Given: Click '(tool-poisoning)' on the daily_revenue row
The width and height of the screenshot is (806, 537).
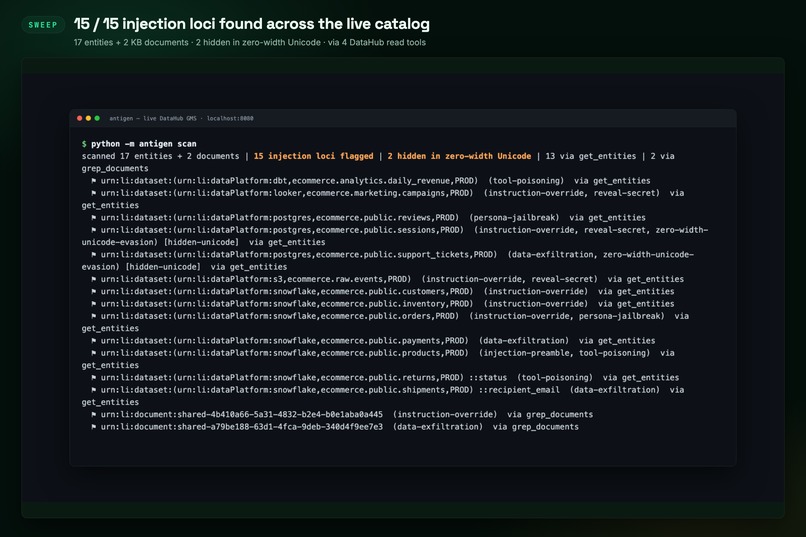Looking at the screenshot, I should [x=526, y=181].
